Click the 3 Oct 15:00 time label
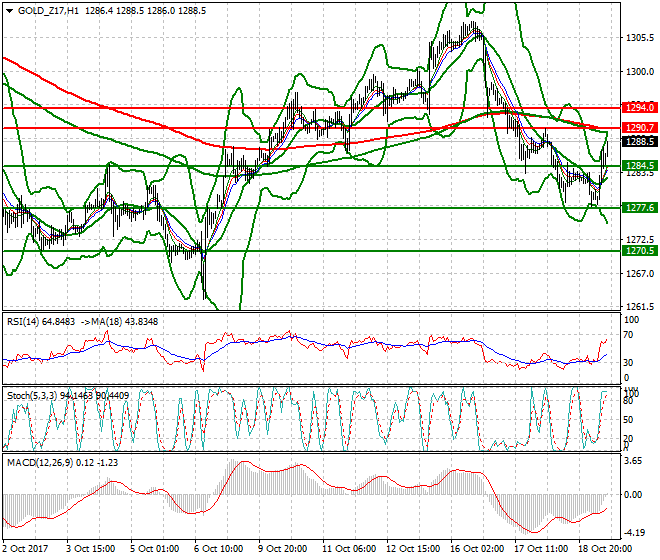Viewport: 660px width, 560px height. click(x=90, y=549)
